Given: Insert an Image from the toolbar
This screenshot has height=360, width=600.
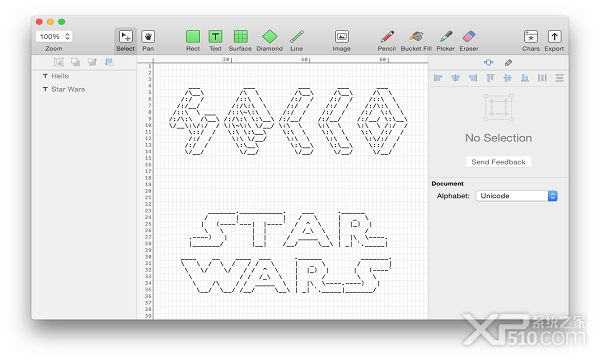Looking at the screenshot, I should tap(341, 41).
